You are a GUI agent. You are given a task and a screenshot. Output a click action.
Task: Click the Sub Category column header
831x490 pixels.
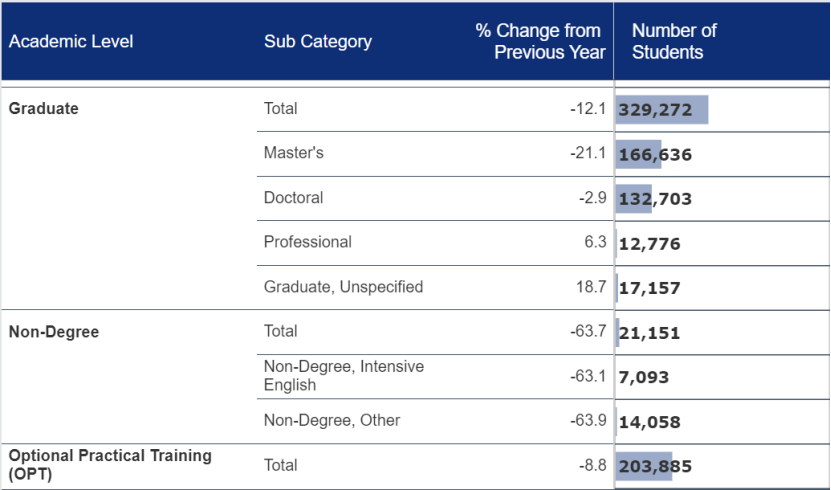point(318,42)
